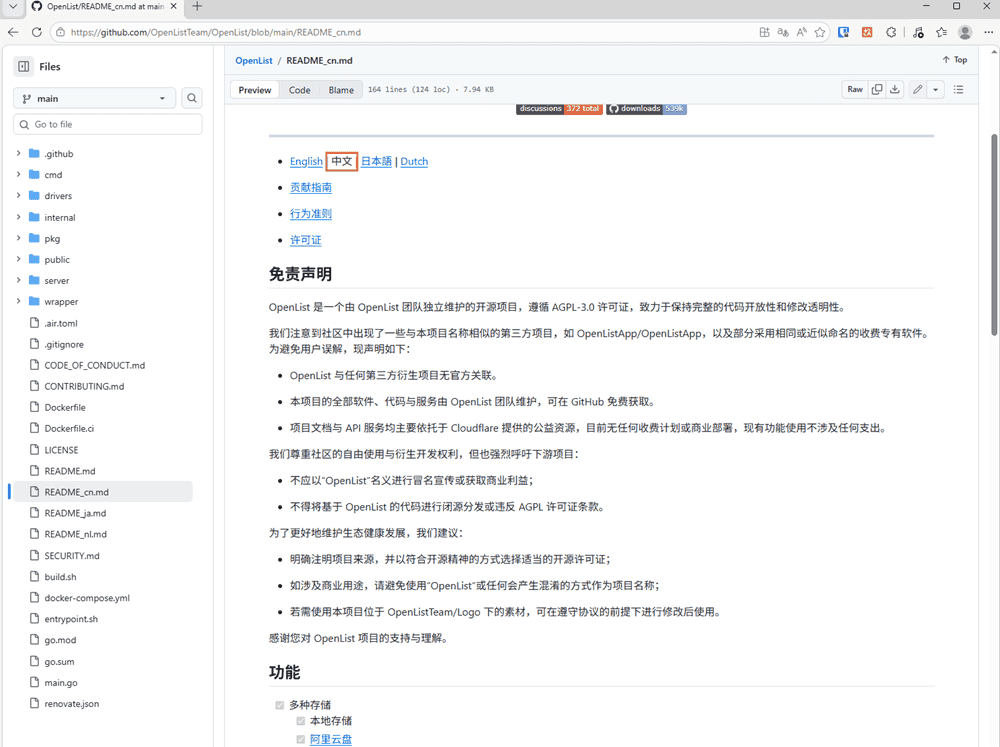Click the pencil edit file icon
1000x747 pixels.
coord(918,90)
